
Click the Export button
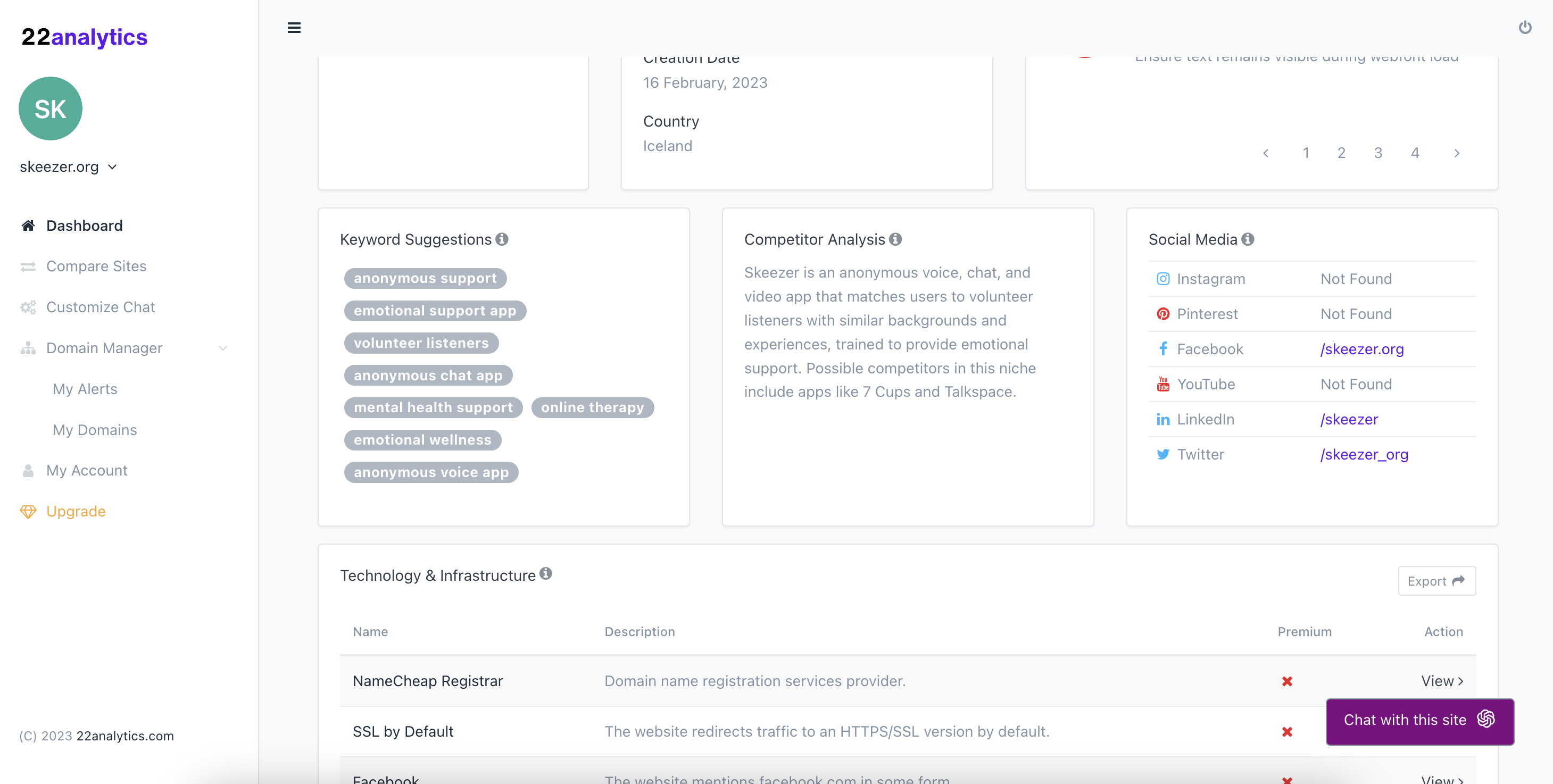pos(1436,581)
